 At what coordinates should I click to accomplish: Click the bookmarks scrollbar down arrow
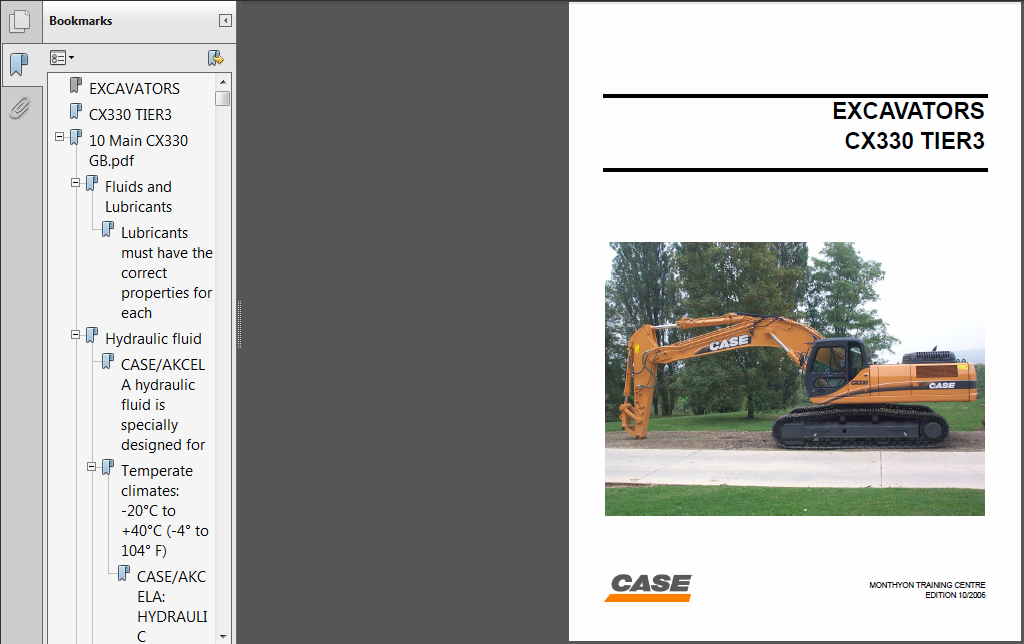tap(223, 636)
